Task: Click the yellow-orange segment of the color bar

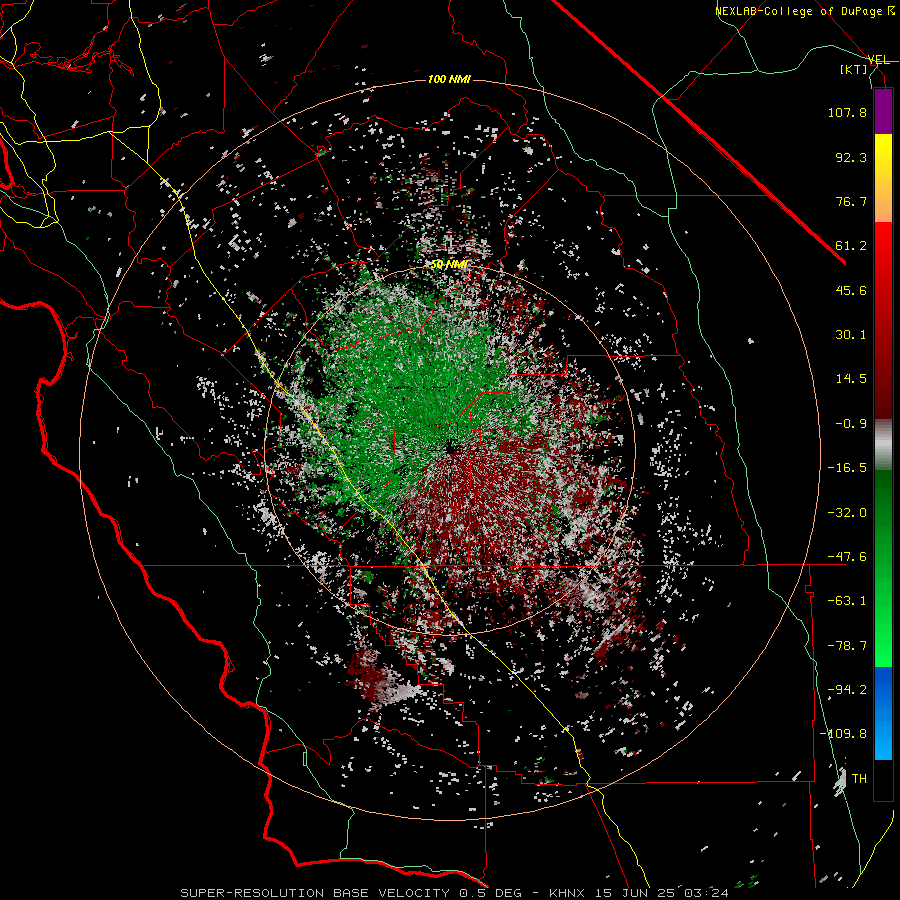Action: (x=883, y=178)
